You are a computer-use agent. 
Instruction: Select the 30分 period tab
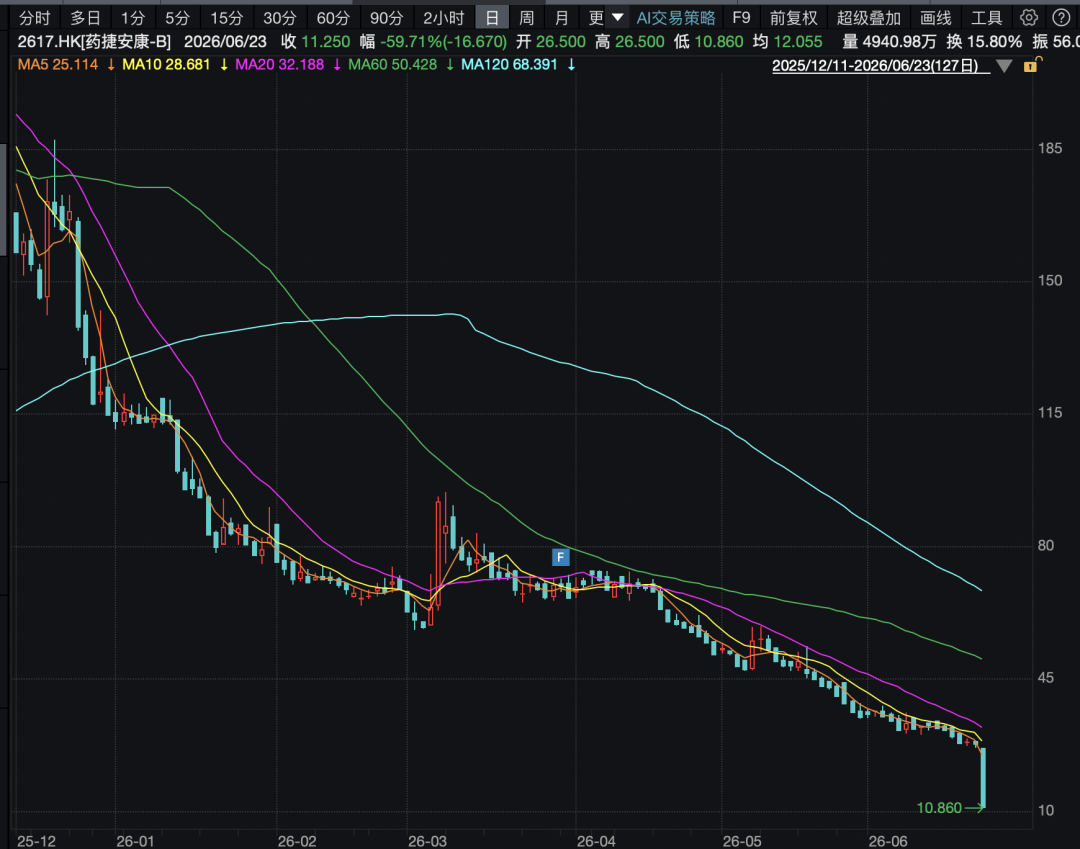[280, 18]
